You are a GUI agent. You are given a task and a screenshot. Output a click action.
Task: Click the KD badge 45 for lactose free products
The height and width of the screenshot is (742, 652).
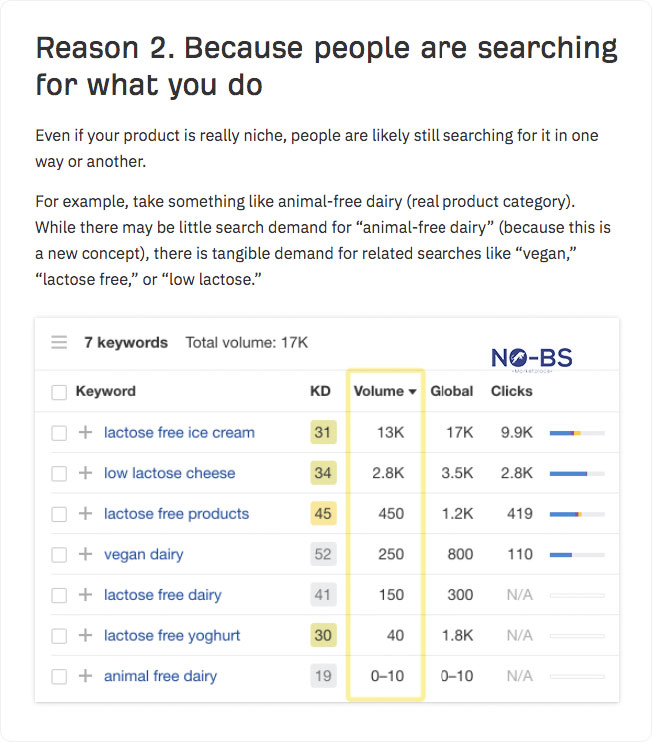322,514
